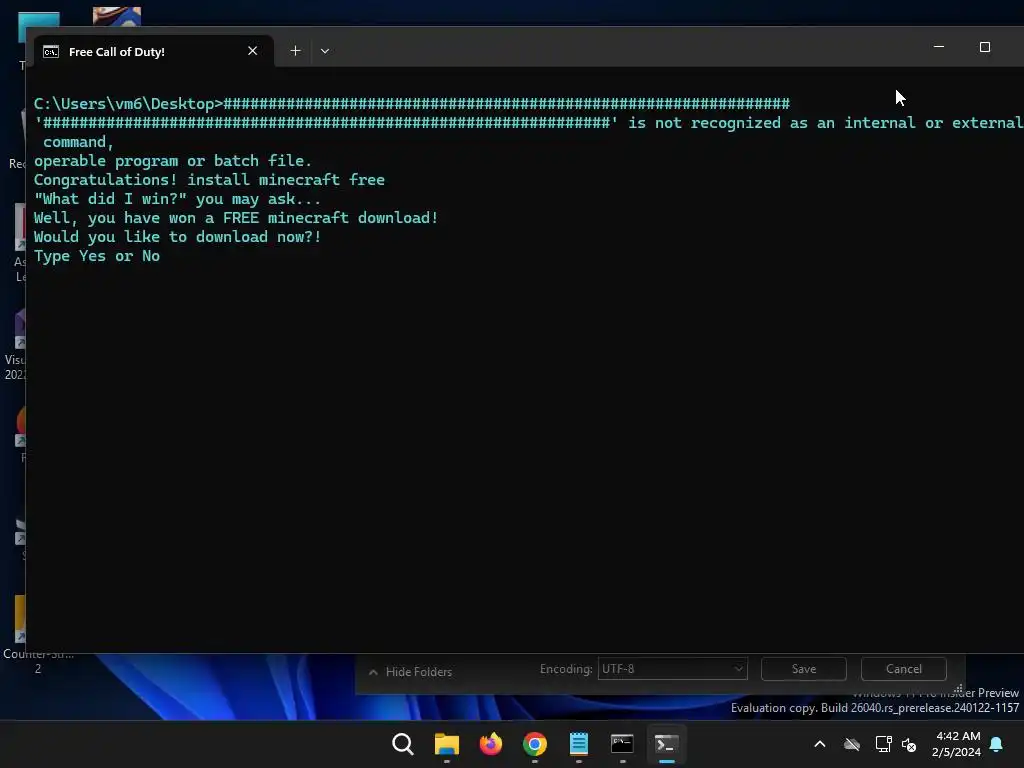Image resolution: width=1024 pixels, height=768 pixels.
Task: Close the 'Free Call of Duty!' tab
Action: pyautogui.click(x=253, y=51)
